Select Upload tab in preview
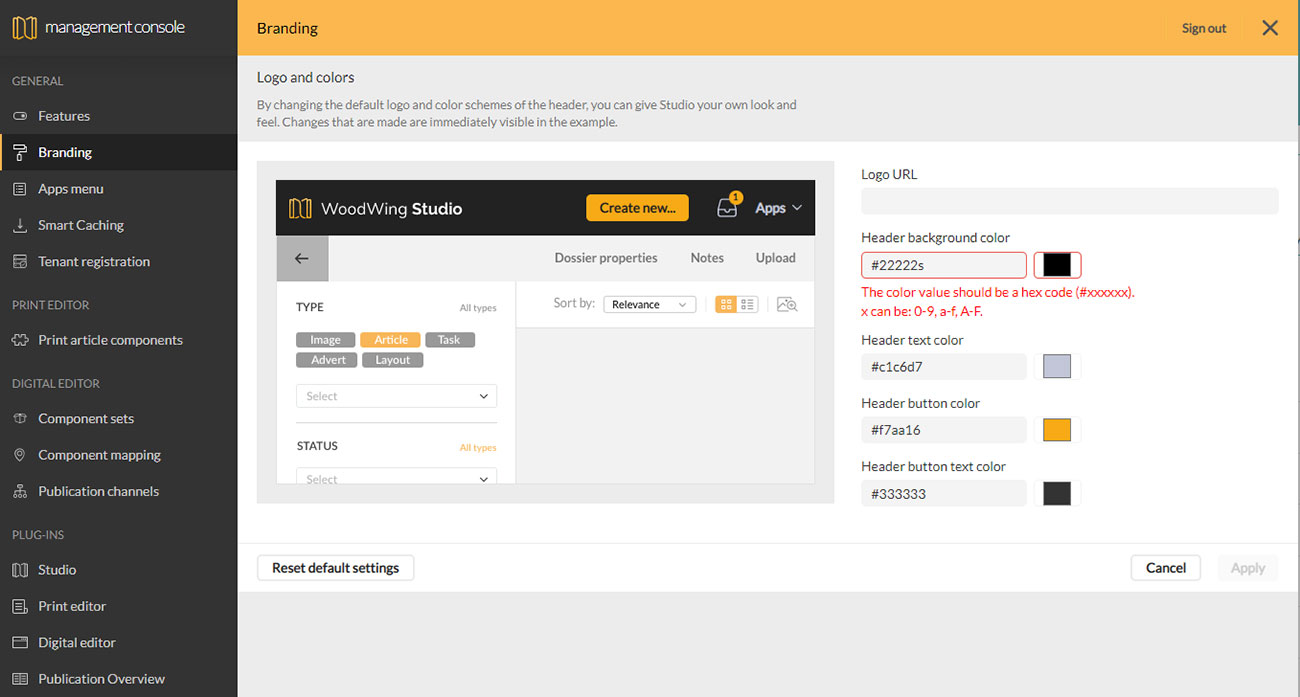1300x697 pixels. pos(776,258)
